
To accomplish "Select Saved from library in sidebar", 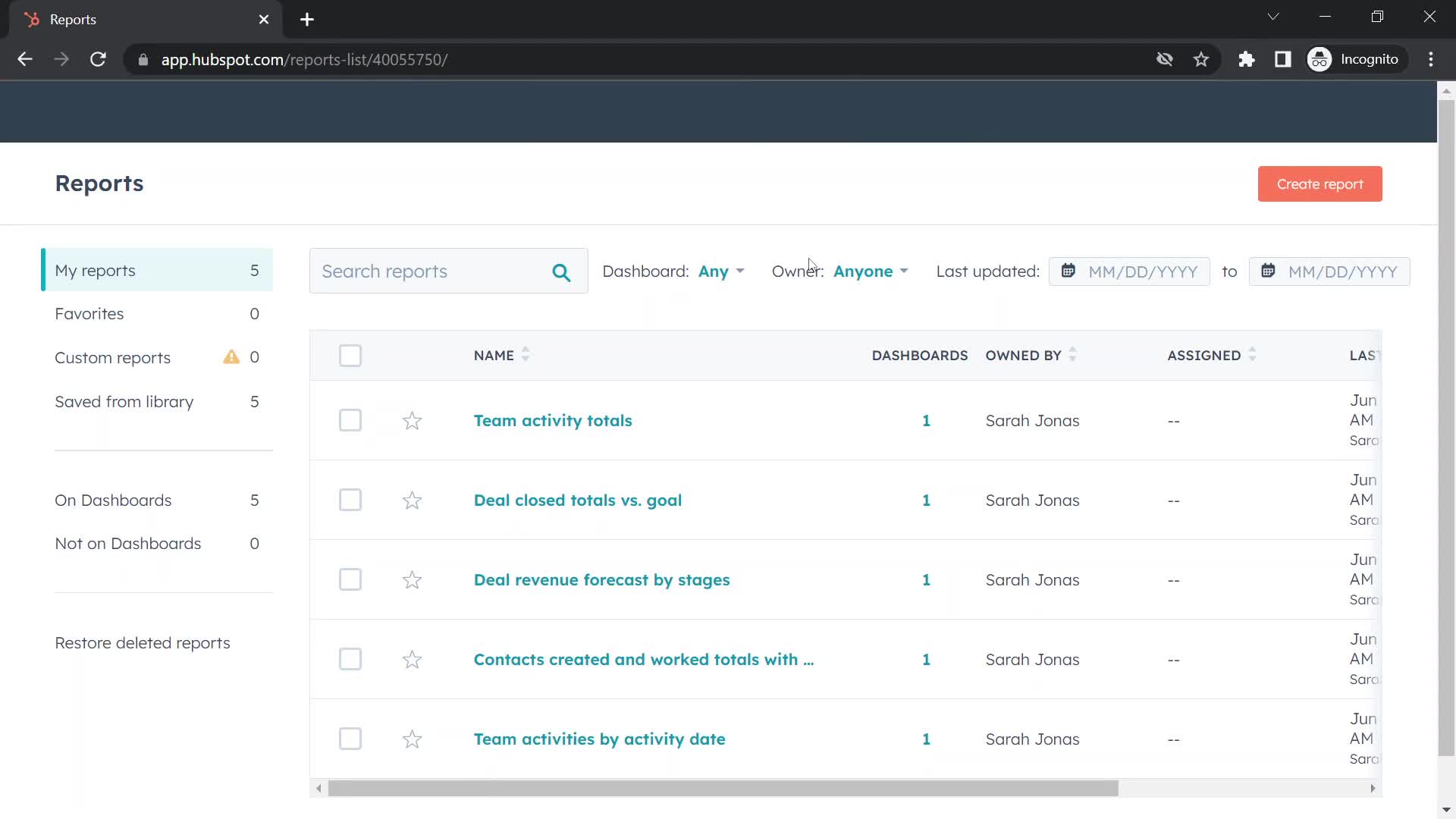I will coord(124,400).
